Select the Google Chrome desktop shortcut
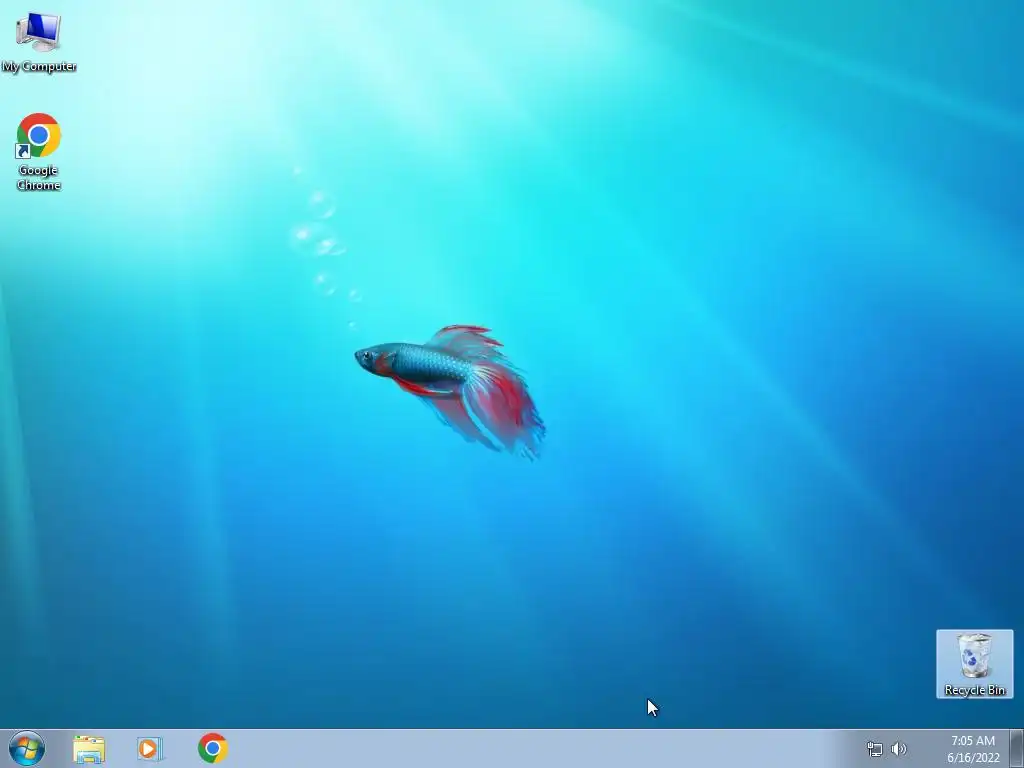Viewport: 1024px width, 768px height. pyautogui.click(x=39, y=152)
